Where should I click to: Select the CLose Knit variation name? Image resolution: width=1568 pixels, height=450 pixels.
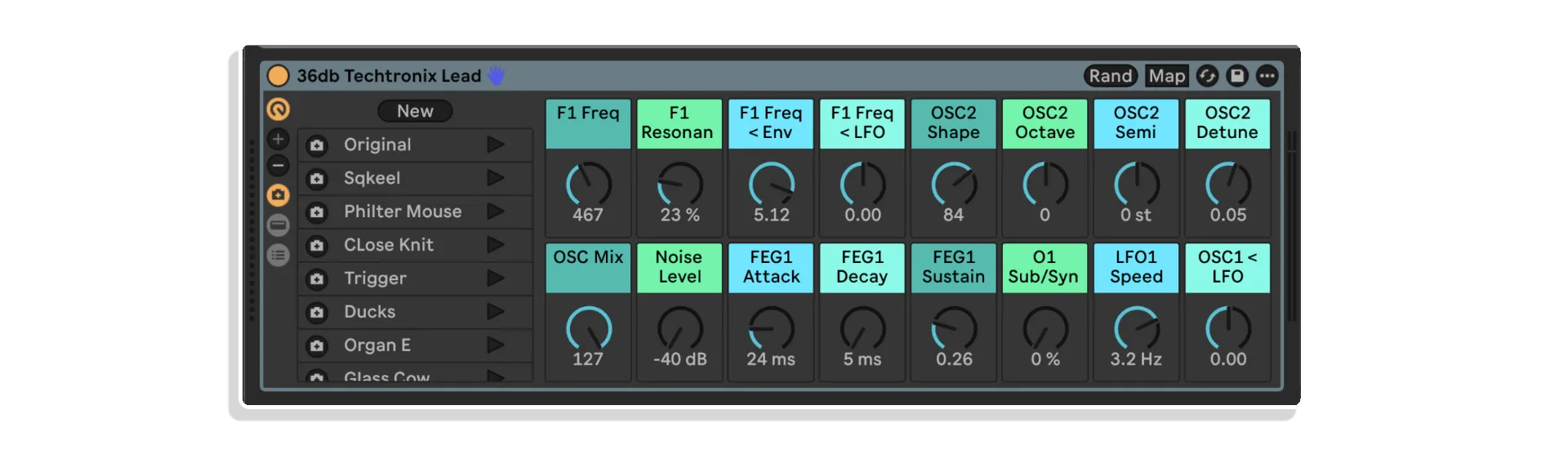pyautogui.click(x=389, y=245)
